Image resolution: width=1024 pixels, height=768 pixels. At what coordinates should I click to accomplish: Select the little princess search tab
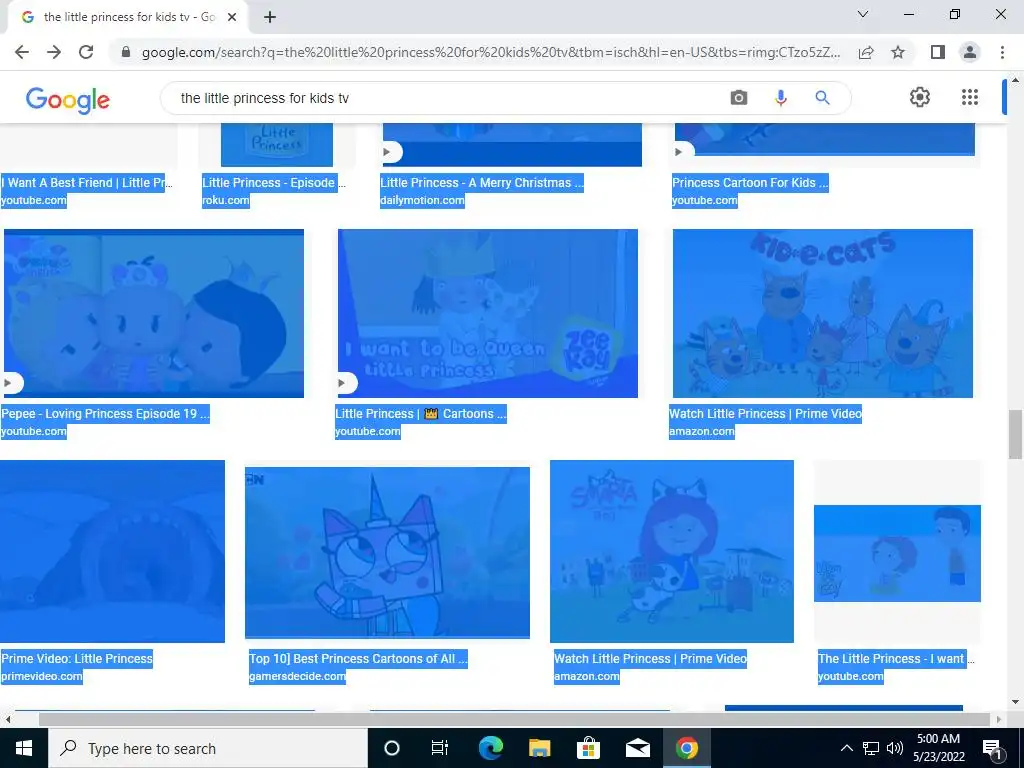tap(129, 17)
